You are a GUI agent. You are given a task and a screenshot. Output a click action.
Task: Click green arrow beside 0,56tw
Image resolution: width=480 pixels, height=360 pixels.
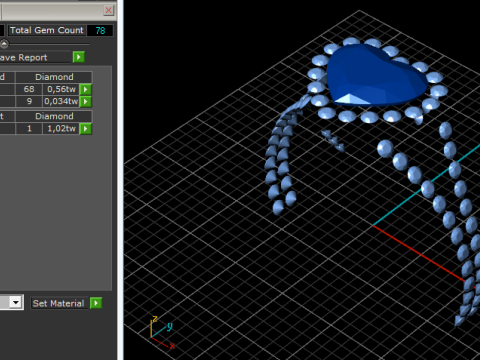point(86,89)
